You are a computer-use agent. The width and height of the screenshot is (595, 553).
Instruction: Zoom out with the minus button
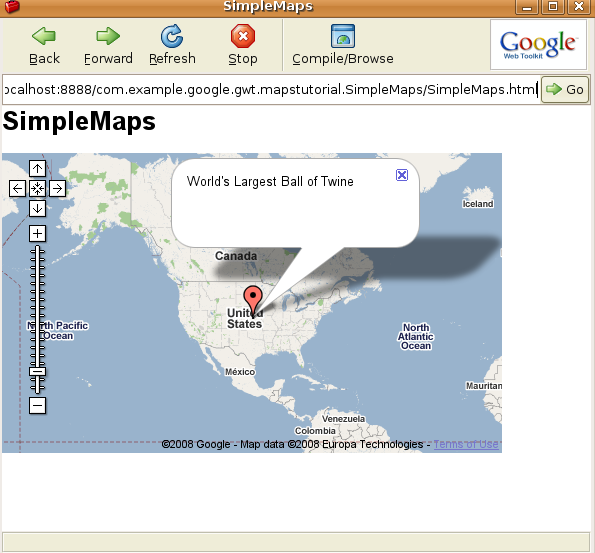(x=37, y=405)
